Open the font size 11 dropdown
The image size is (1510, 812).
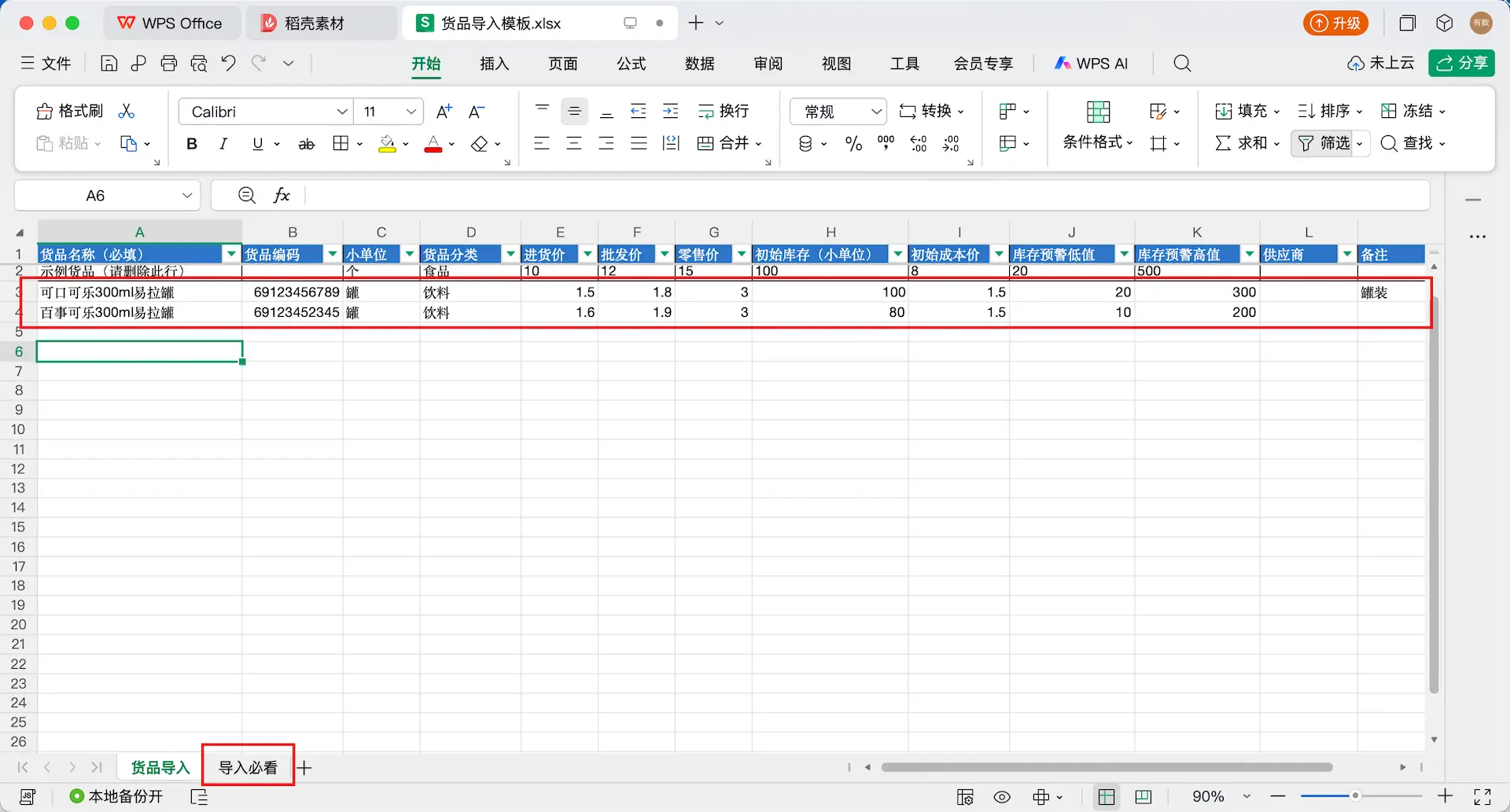point(411,112)
